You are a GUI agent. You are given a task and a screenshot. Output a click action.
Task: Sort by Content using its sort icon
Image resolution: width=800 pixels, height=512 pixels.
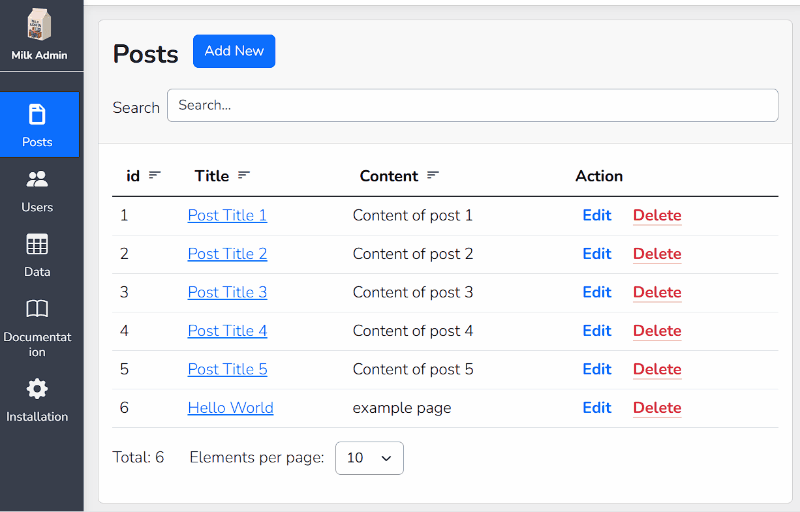coord(433,175)
